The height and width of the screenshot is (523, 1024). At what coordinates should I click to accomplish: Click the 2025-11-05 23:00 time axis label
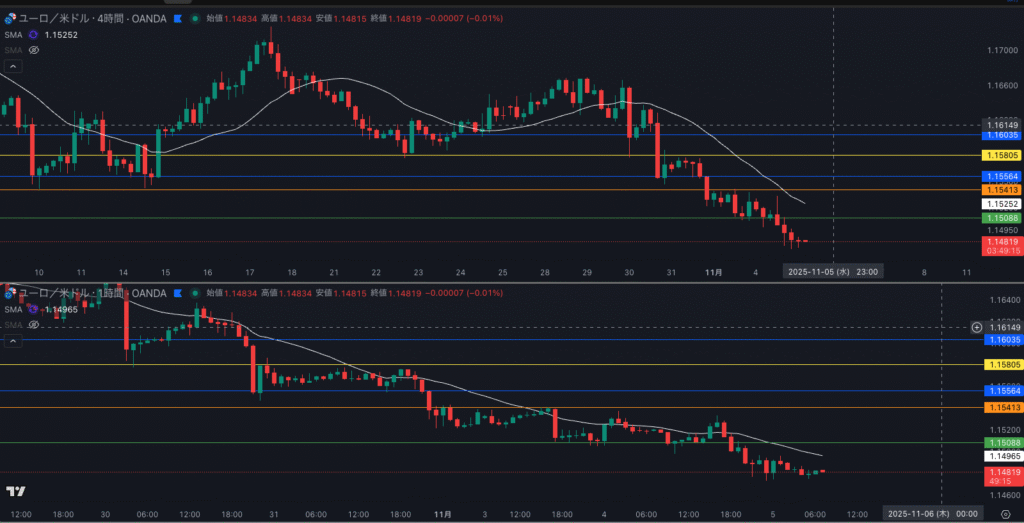coord(833,271)
